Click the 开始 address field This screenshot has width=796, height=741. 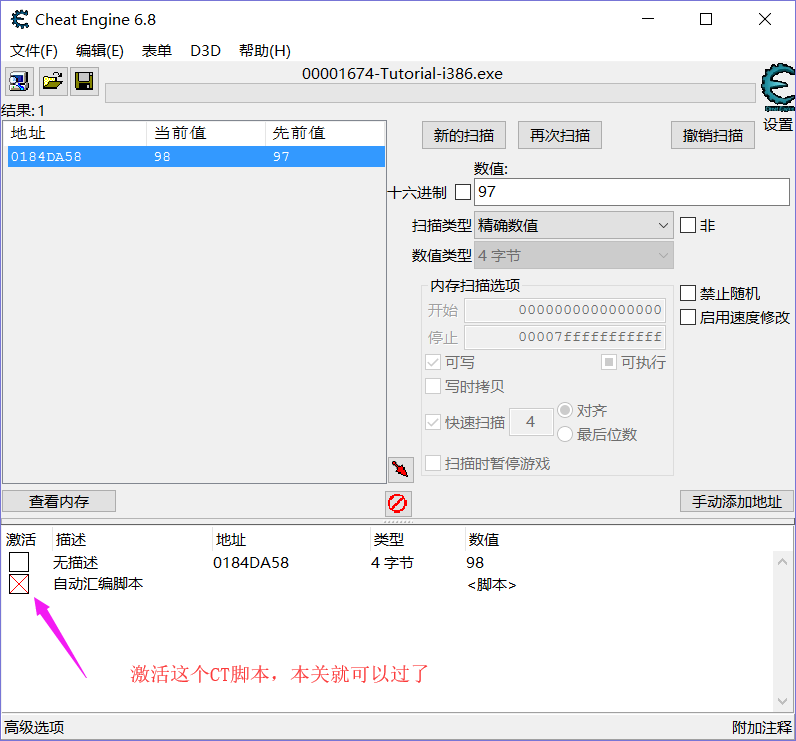pos(565,310)
